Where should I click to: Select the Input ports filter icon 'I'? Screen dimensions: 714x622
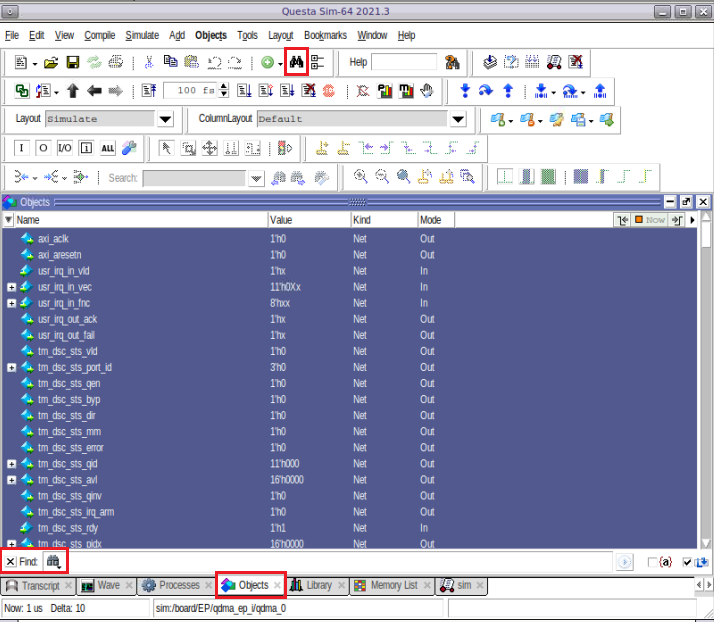tap(22, 148)
